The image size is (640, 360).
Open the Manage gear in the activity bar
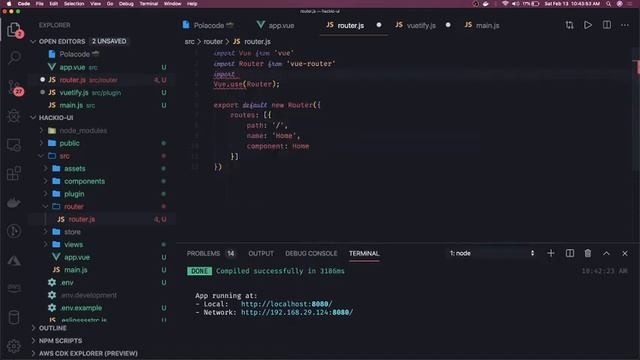coord(14,346)
